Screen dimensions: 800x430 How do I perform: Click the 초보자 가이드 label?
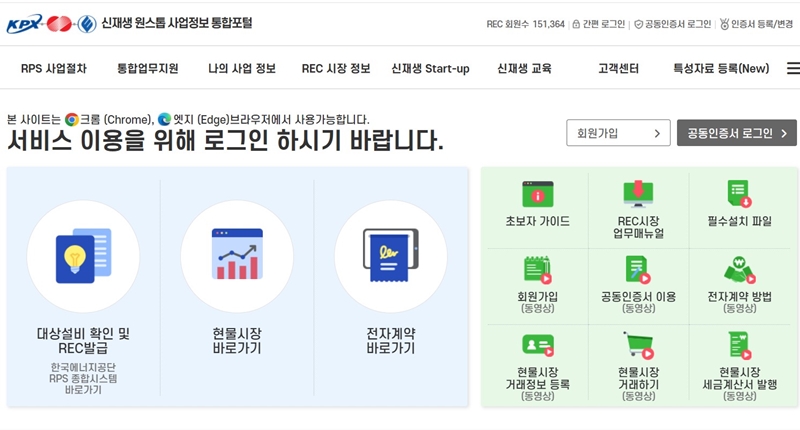(537, 221)
